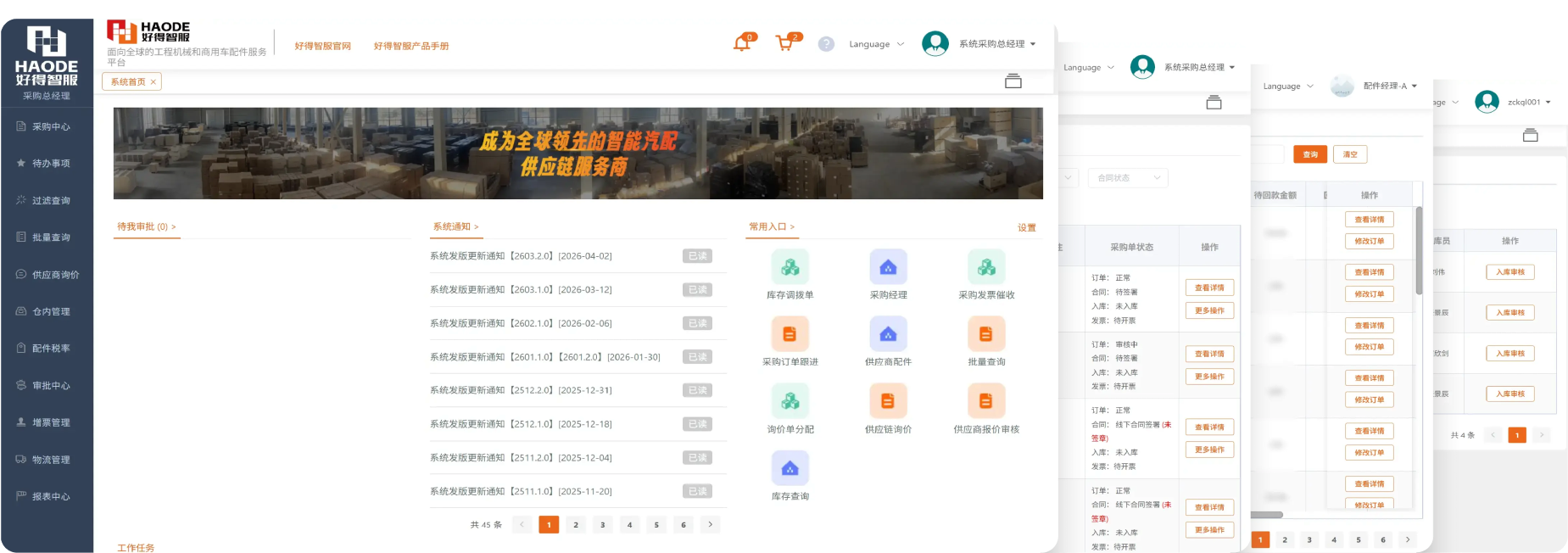This screenshot has height=553, width=1568.
Task: Expand the 常用入口 section link
Action: coord(771,226)
